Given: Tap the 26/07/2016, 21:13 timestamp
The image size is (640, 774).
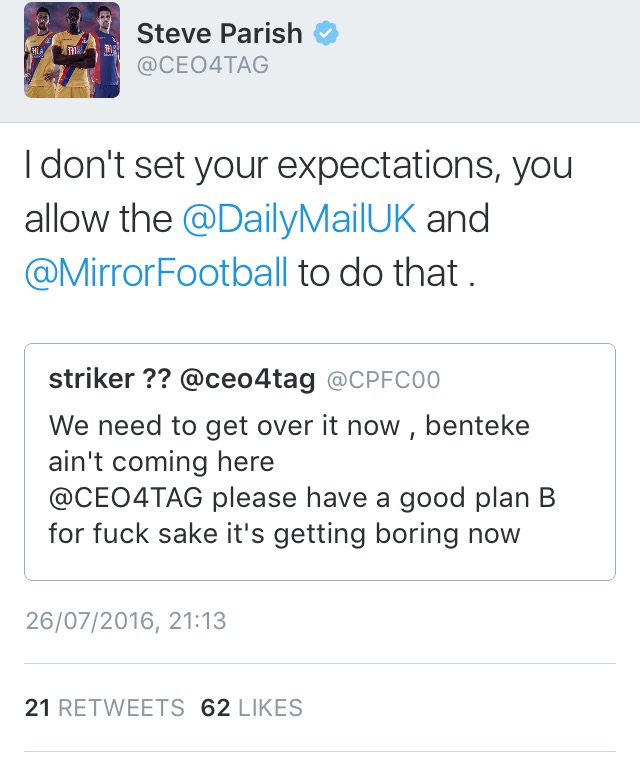Looking at the screenshot, I should click(x=126, y=621).
